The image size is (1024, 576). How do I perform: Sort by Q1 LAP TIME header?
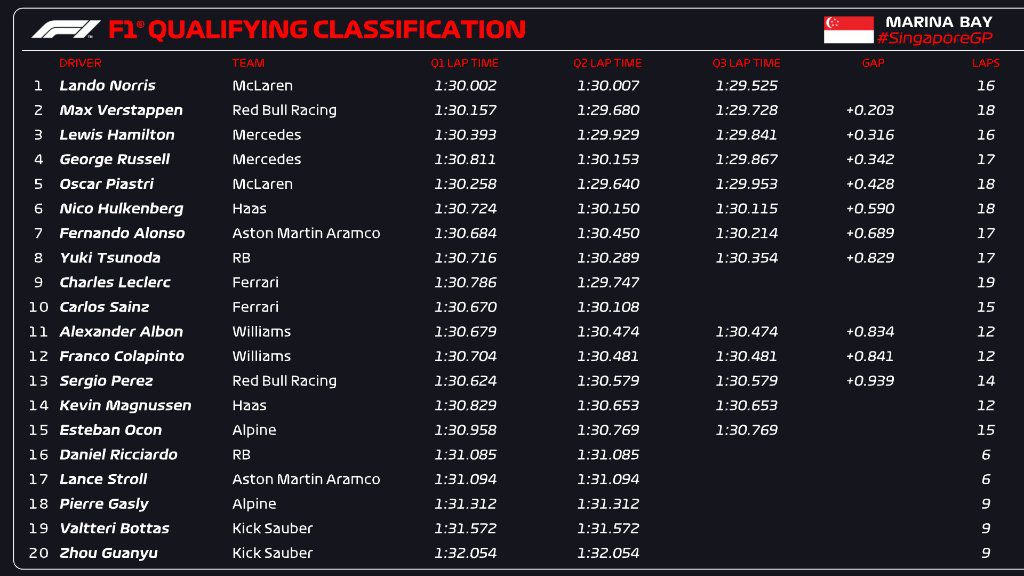point(464,63)
